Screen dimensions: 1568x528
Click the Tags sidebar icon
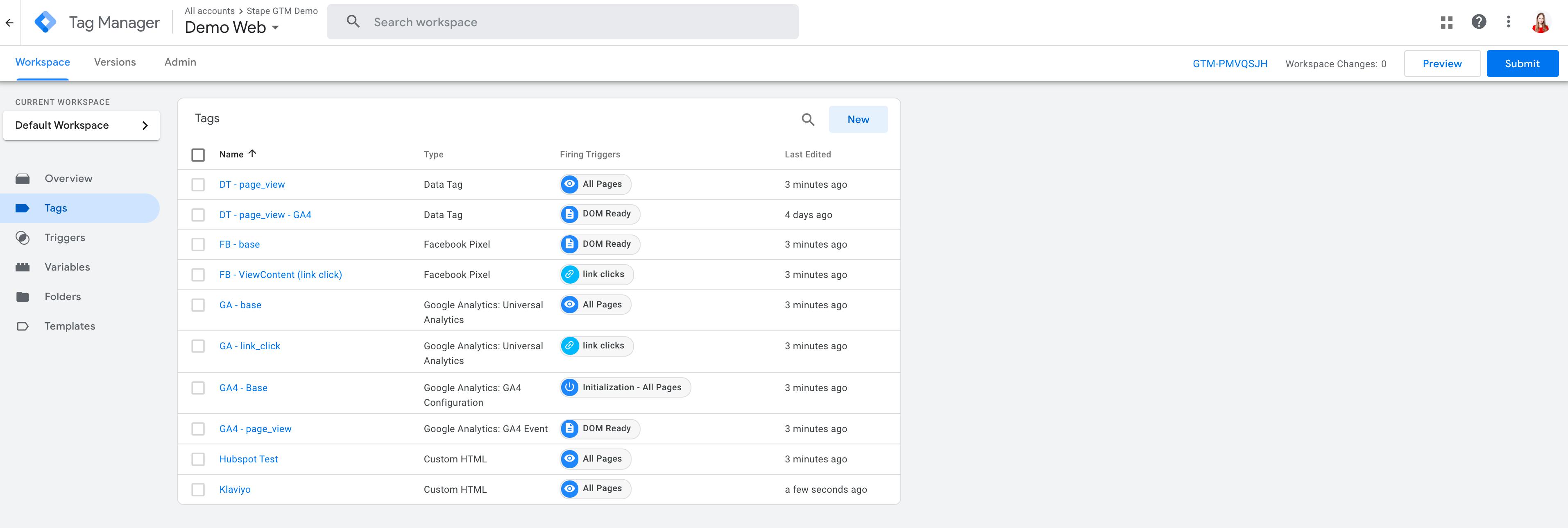[x=23, y=208]
